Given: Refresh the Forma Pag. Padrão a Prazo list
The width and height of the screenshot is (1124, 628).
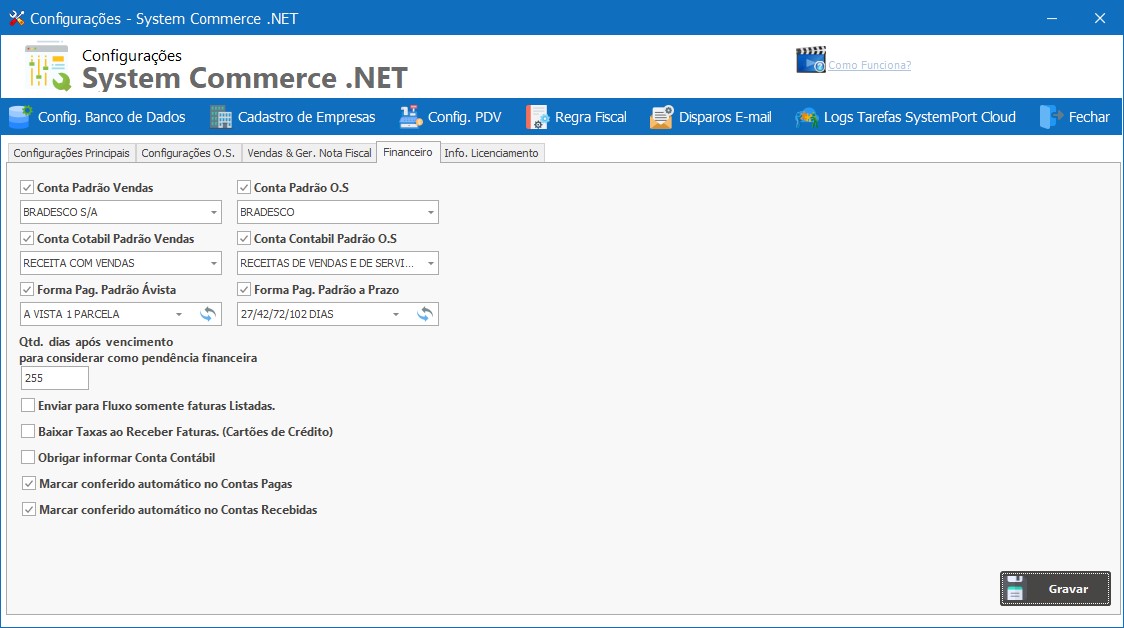Looking at the screenshot, I should pos(425,314).
